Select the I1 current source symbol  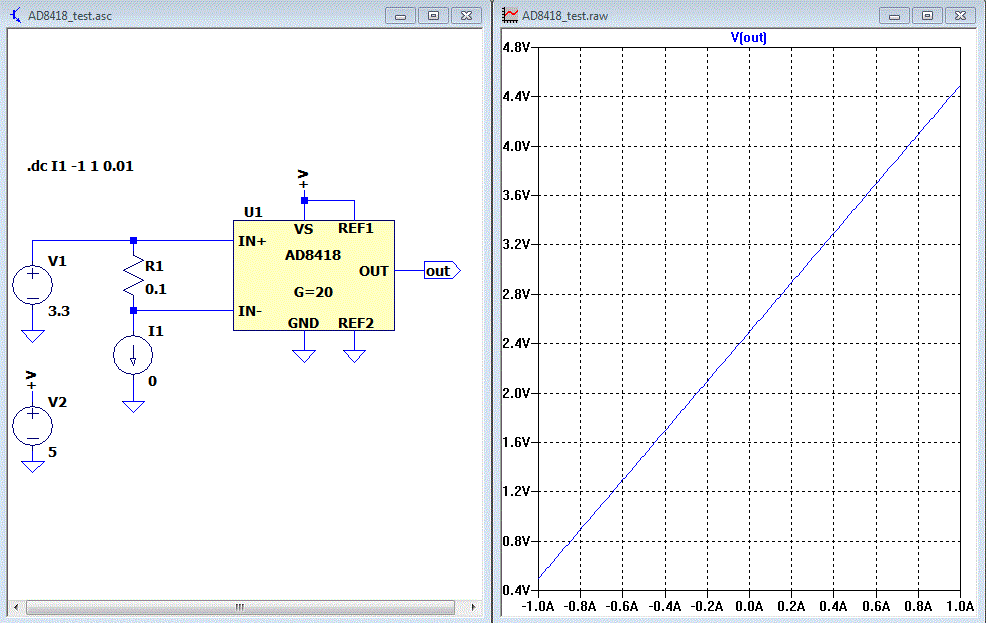coord(133,355)
